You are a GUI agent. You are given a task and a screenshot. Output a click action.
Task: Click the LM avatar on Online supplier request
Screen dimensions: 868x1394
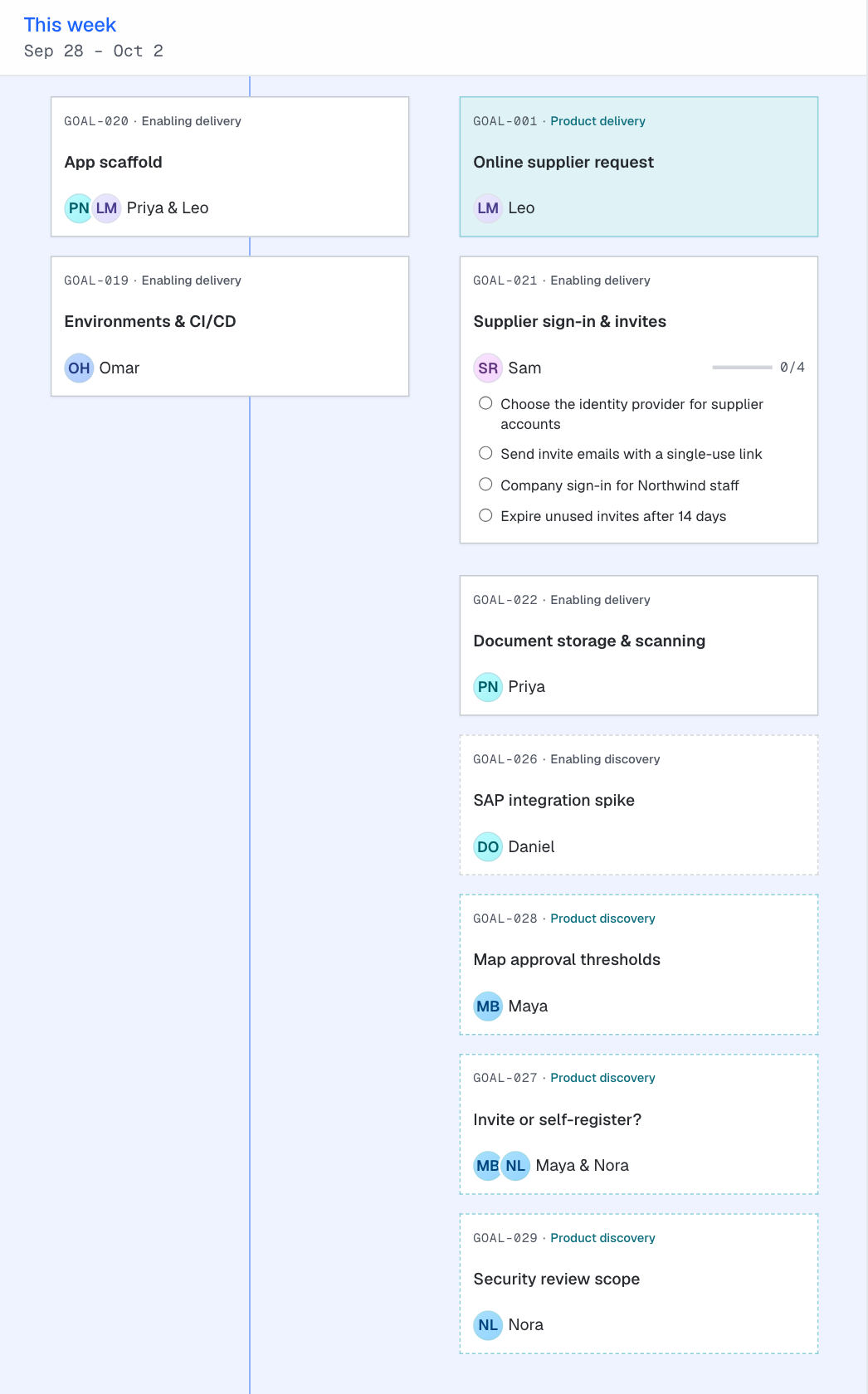click(x=488, y=208)
